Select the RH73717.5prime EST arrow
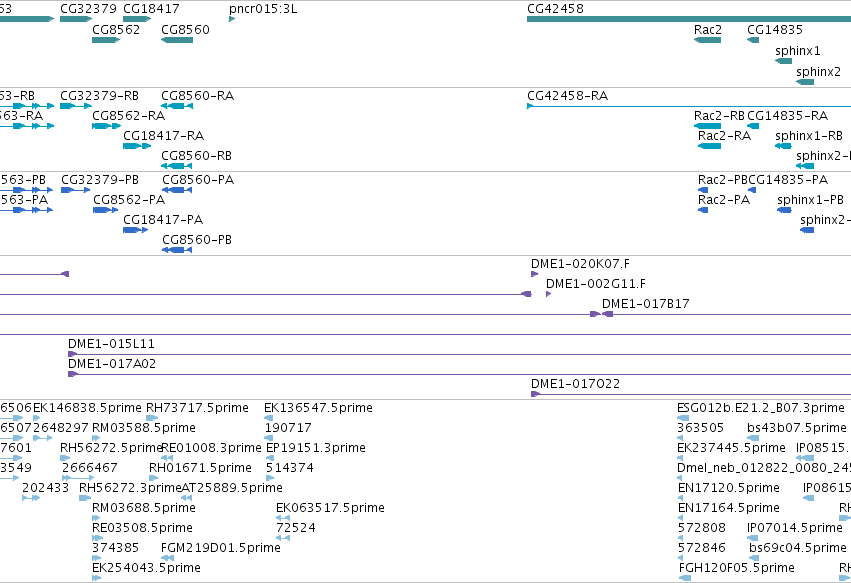851x583 pixels. [x=152, y=418]
